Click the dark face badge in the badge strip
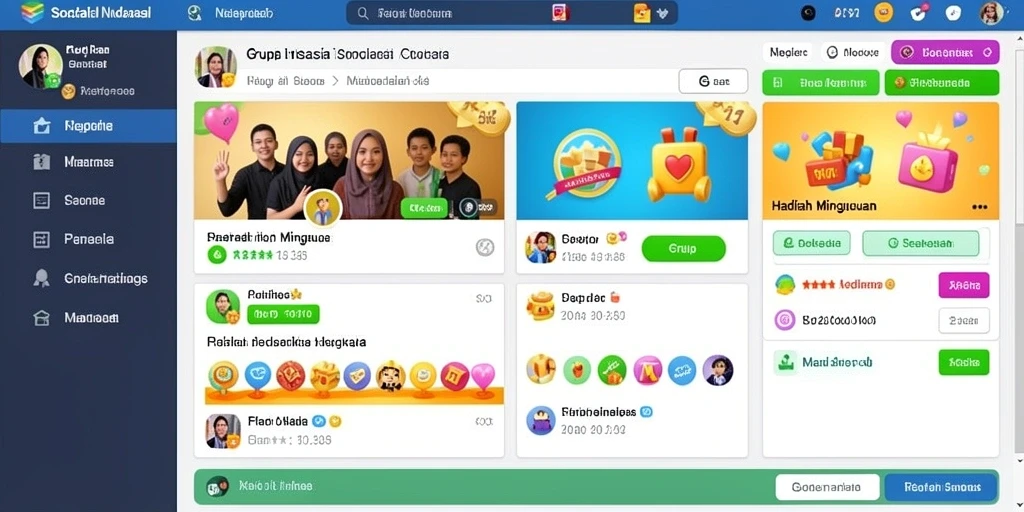This screenshot has width=1024, height=512. click(x=391, y=376)
